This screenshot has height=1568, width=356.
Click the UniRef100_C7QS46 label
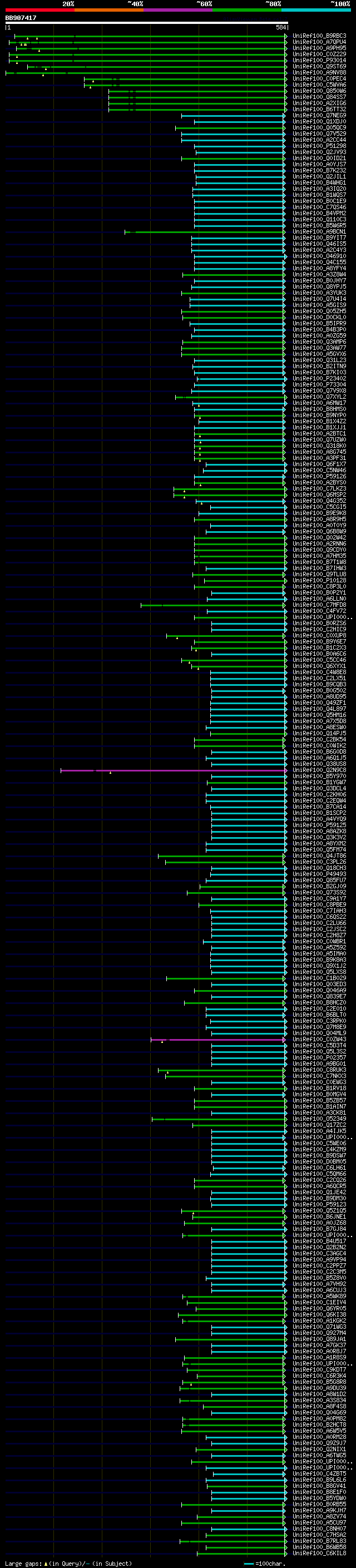[319, 207]
